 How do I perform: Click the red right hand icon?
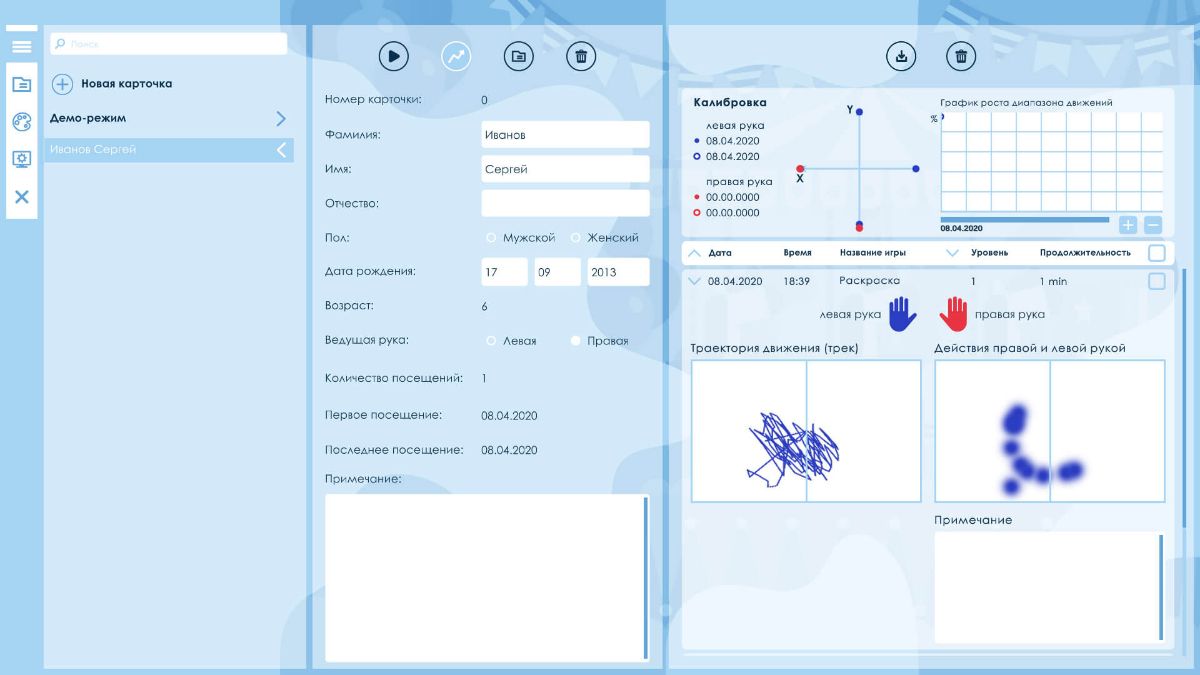click(954, 314)
